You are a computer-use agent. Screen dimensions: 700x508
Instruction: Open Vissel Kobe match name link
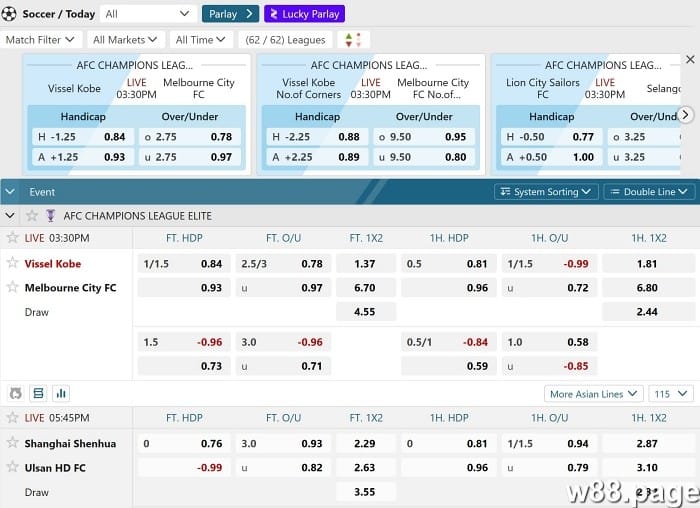(53, 264)
